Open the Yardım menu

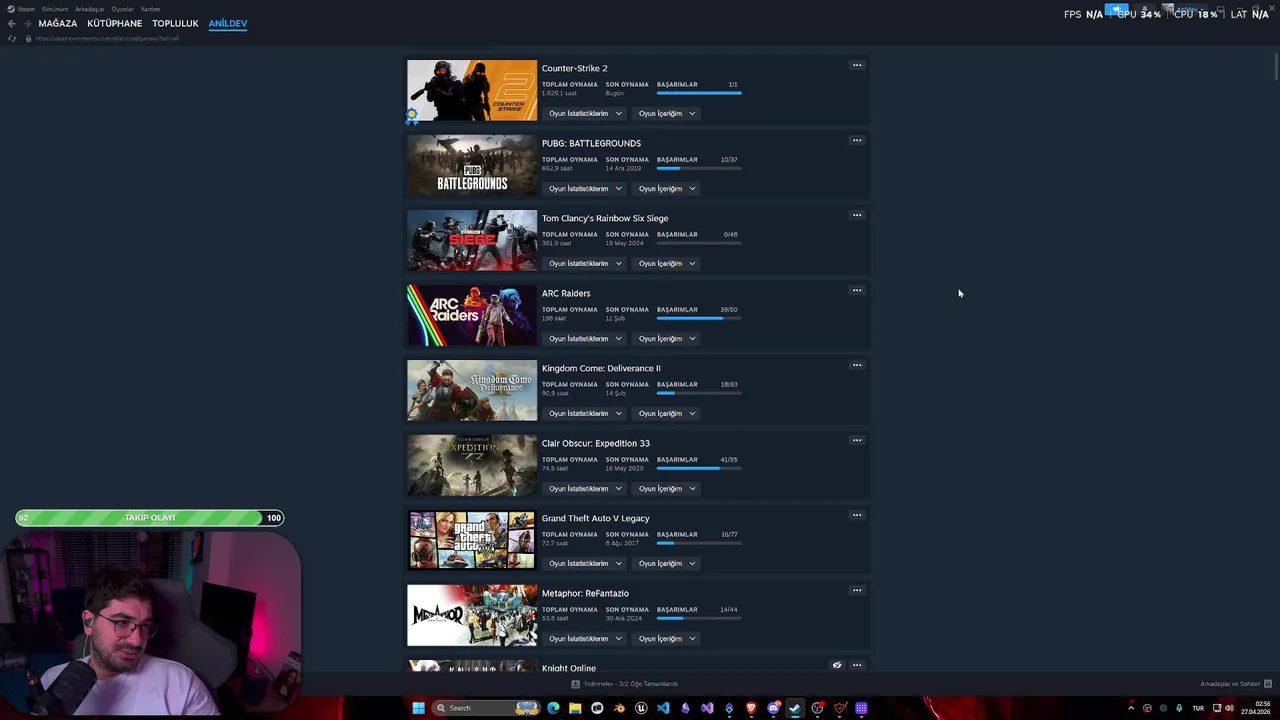coord(150,9)
